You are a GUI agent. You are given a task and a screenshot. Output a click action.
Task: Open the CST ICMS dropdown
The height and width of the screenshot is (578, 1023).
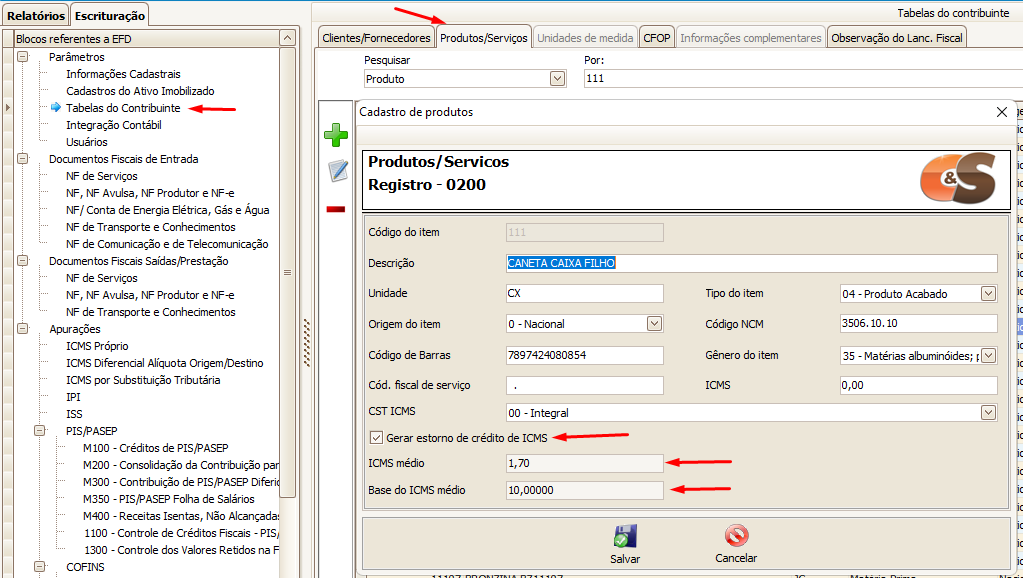click(x=988, y=412)
